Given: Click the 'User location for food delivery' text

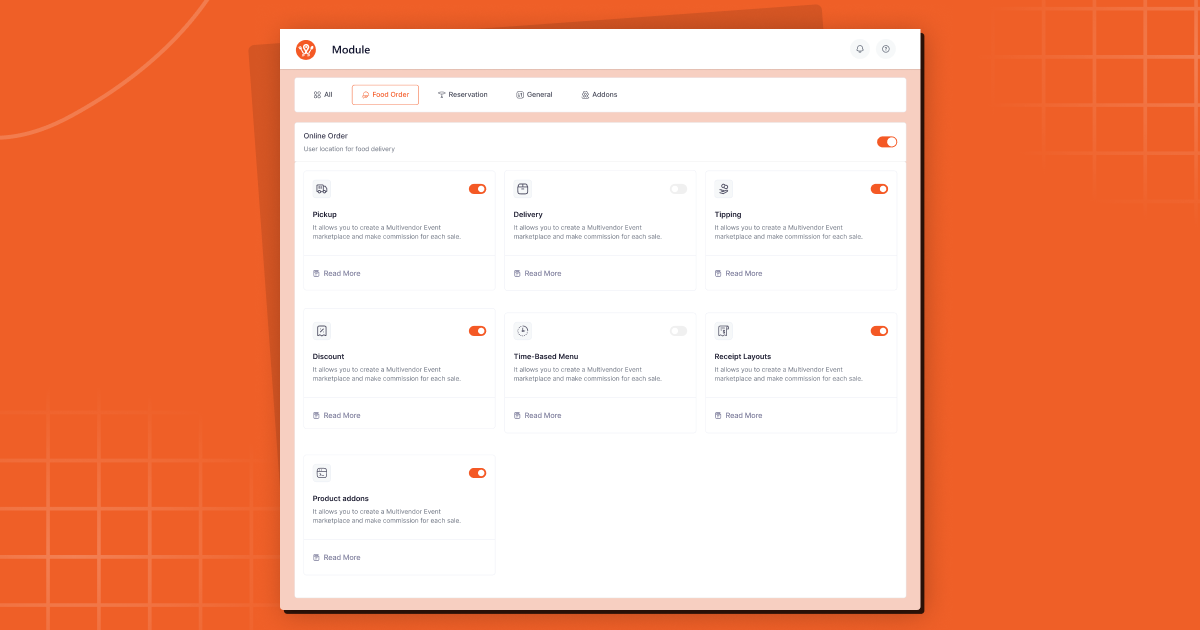Looking at the screenshot, I should coord(349,149).
